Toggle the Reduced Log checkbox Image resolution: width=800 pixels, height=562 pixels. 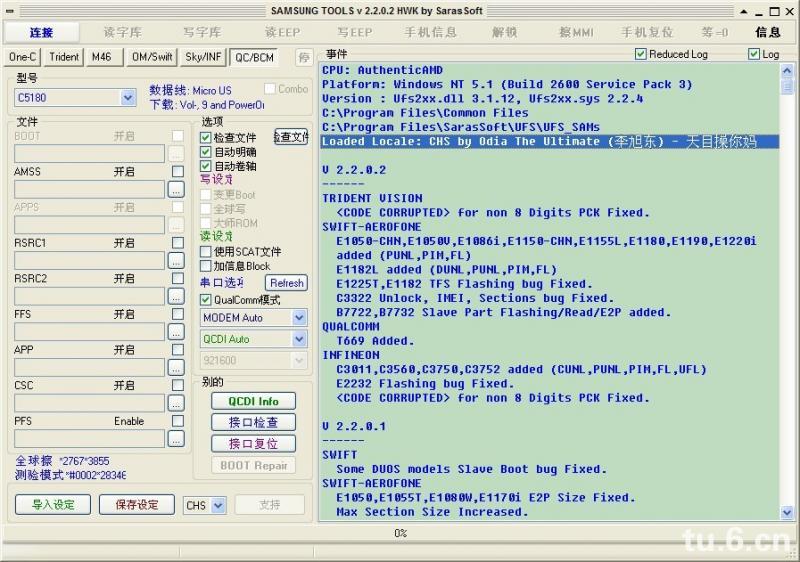click(x=641, y=54)
